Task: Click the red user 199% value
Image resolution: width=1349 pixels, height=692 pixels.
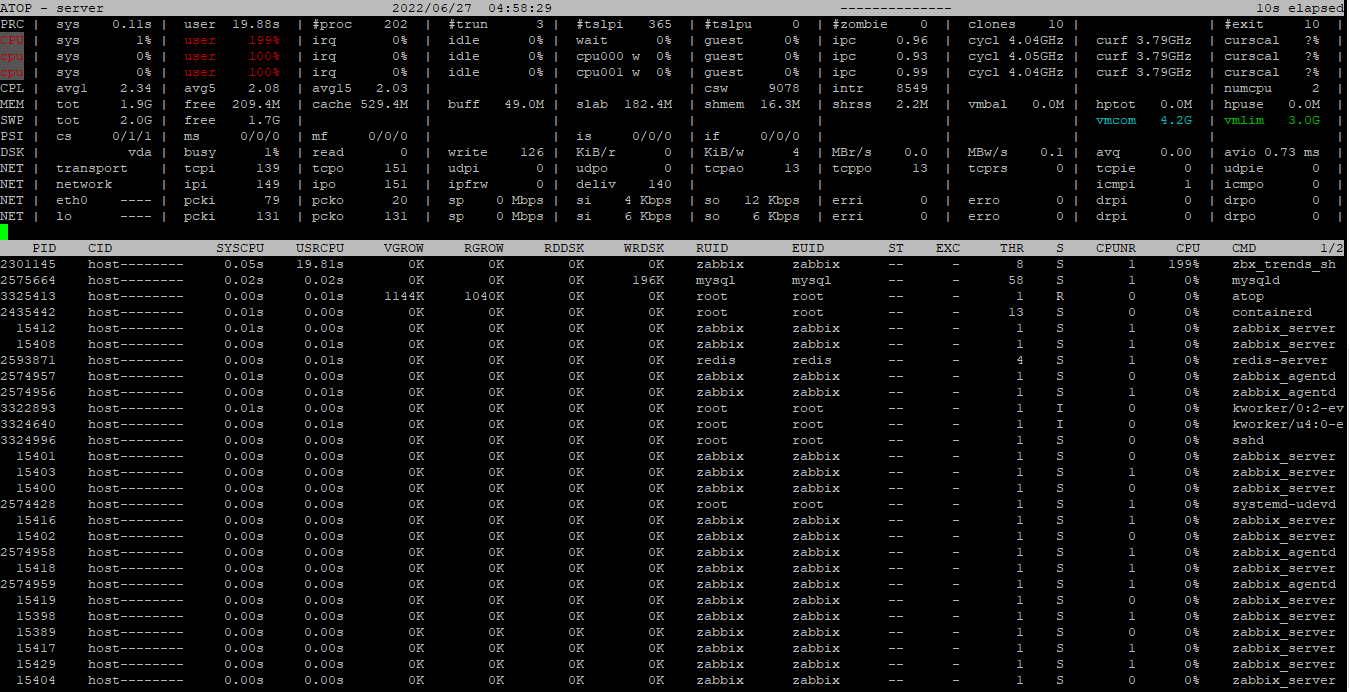Action: [232, 40]
